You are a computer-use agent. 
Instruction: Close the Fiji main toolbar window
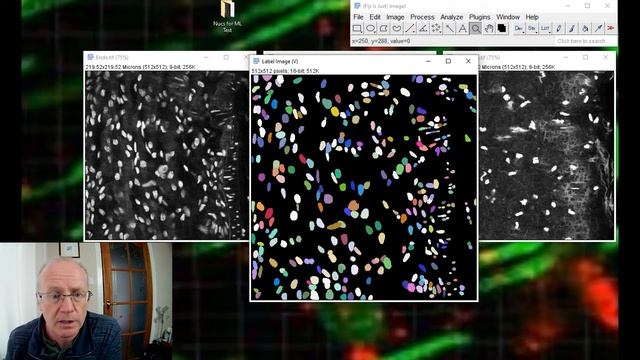pos(607,6)
